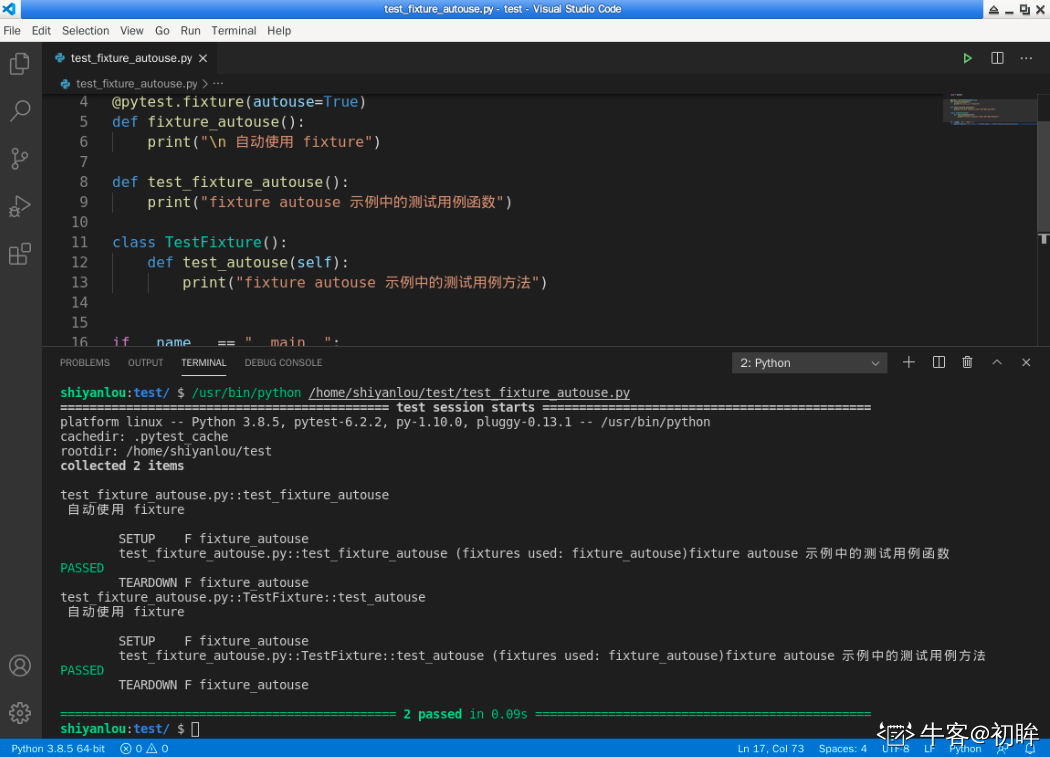
Task: Switch to the DEBUG CONSOLE tab
Action: click(283, 362)
